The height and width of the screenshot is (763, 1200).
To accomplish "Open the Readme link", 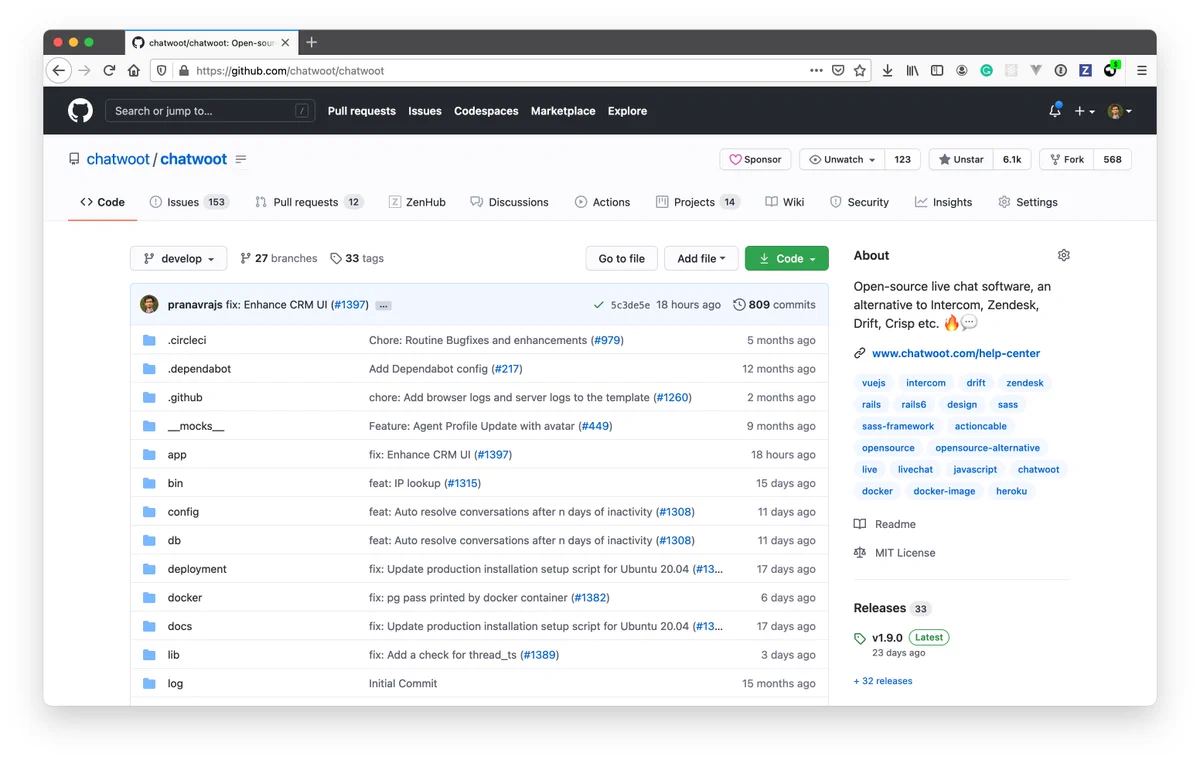I will coord(885,524).
